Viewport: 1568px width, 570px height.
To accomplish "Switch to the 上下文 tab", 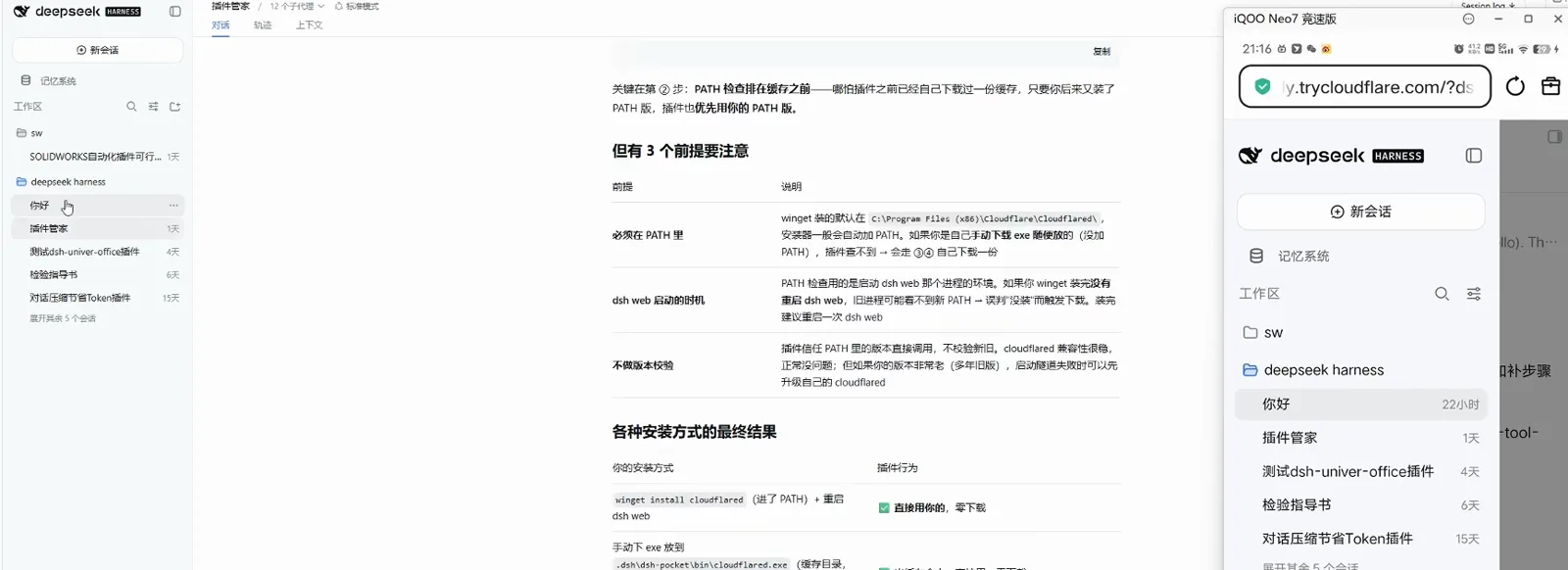I will coord(309,25).
